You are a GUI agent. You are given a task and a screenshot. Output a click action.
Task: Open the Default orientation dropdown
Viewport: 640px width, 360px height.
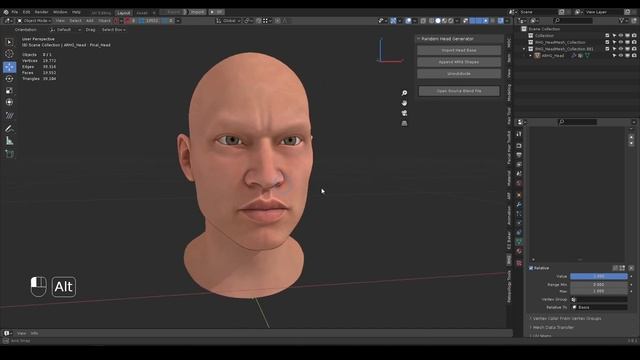tap(65, 30)
